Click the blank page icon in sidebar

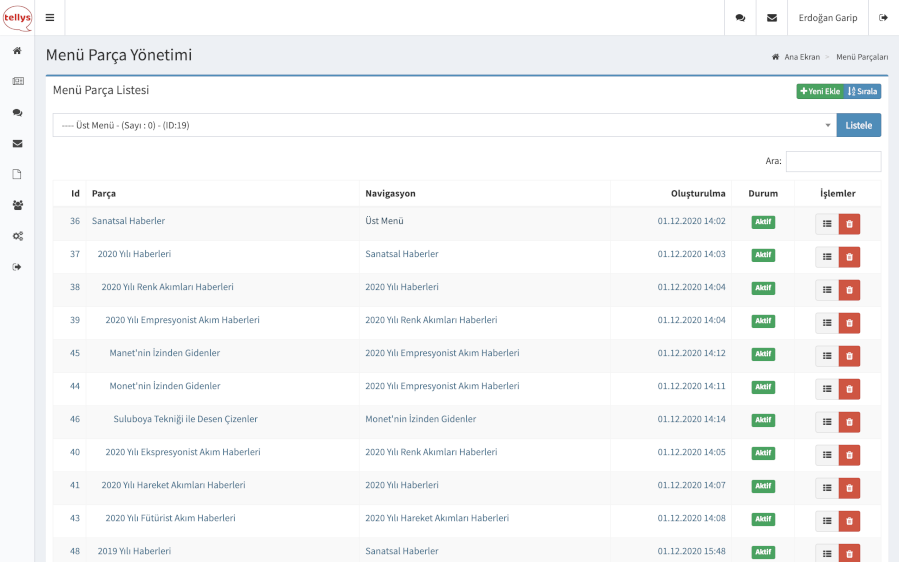[x=17, y=174]
